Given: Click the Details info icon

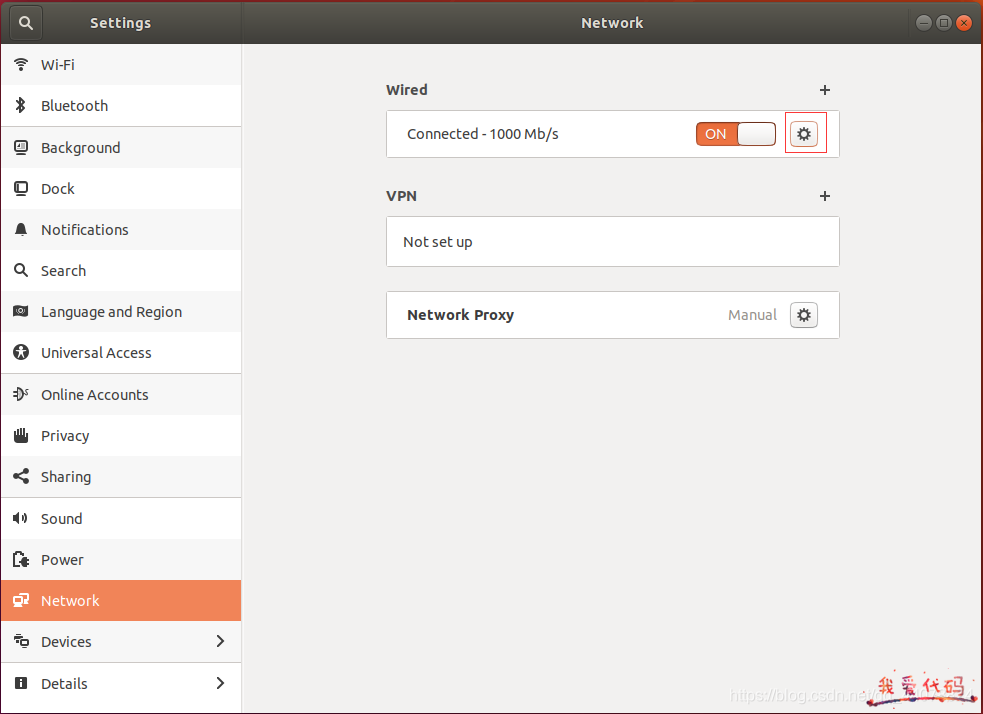Looking at the screenshot, I should click(x=21, y=683).
